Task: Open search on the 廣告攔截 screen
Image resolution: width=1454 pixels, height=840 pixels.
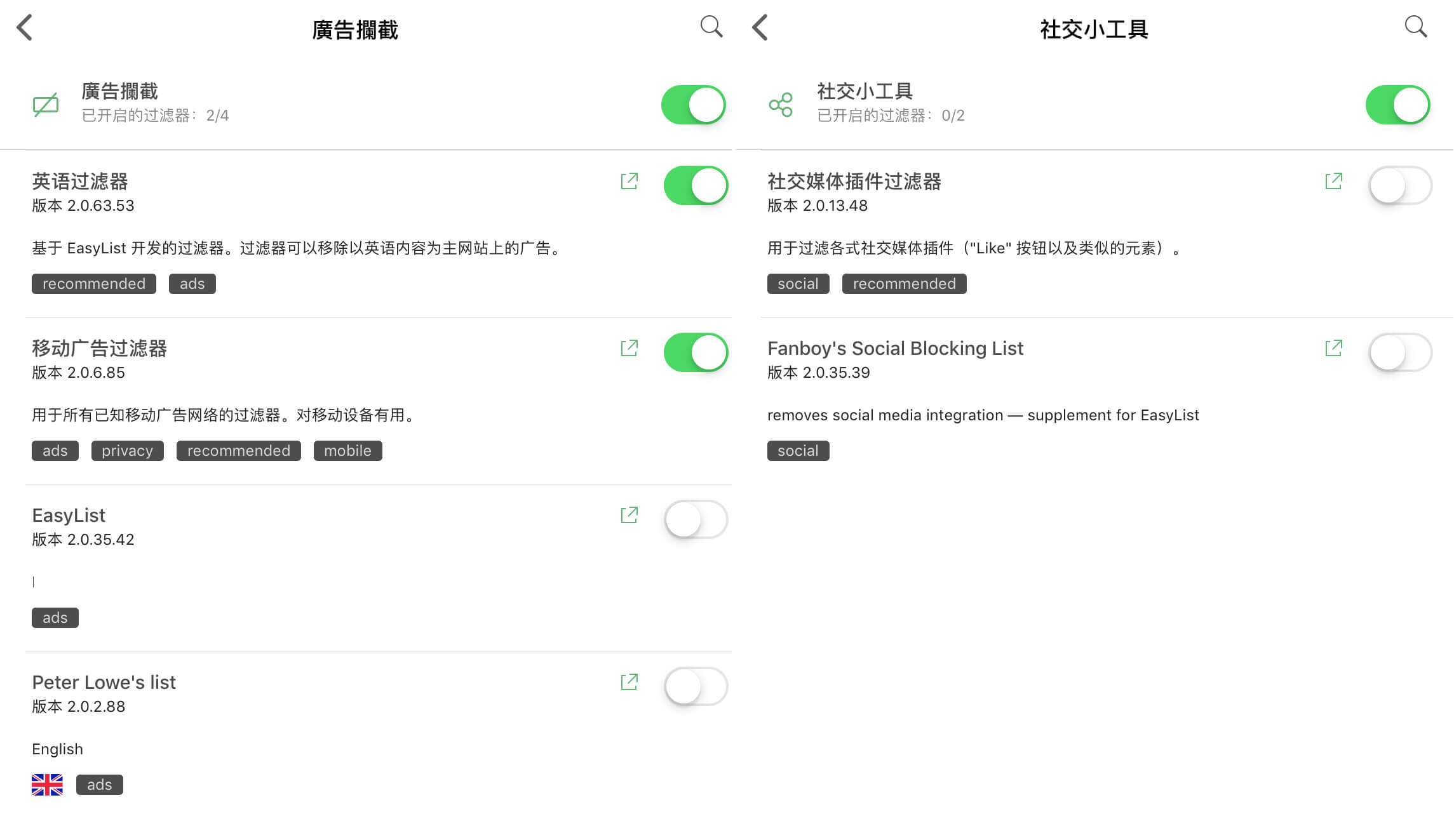Action: pyautogui.click(x=710, y=27)
